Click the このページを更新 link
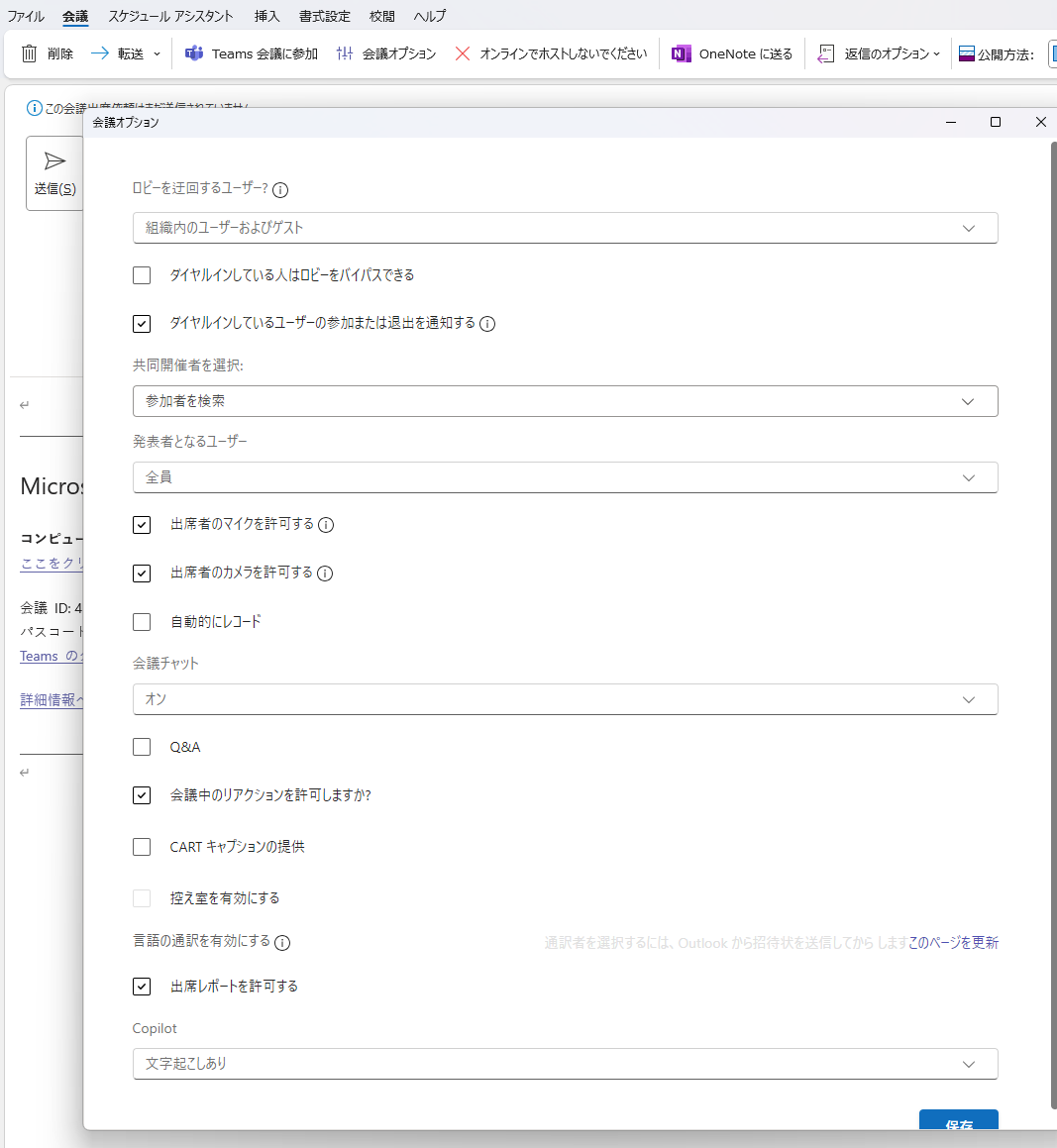The height and width of the screenshot is (1148, 1057). [x=953, y=943]
